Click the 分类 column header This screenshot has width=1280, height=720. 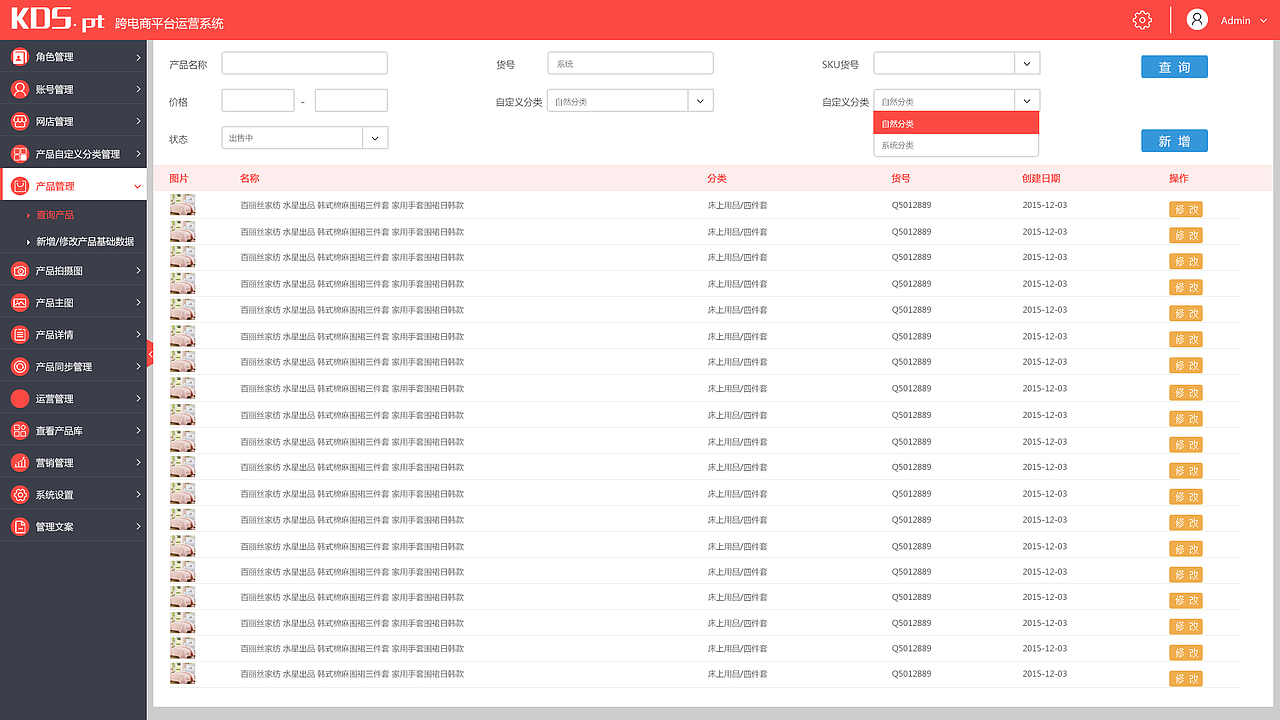tap(717, 178)
